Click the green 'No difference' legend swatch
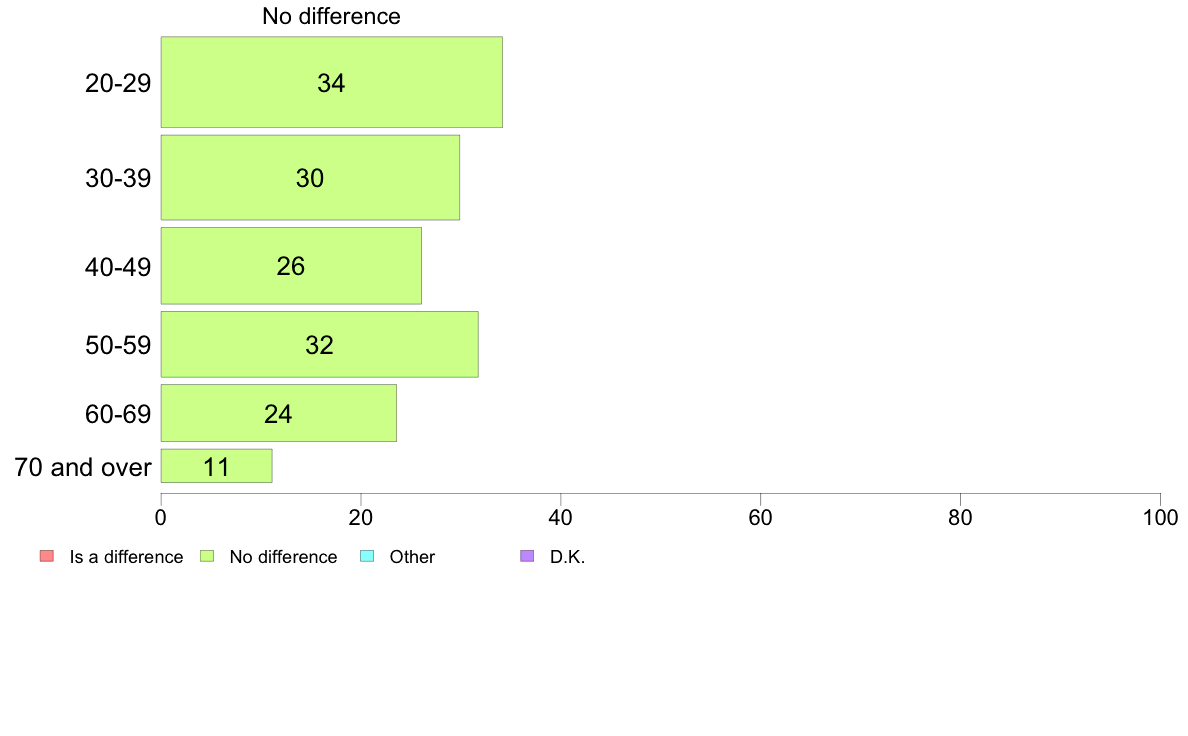This screenshot has height=736, width=1188. click(207, 556)
